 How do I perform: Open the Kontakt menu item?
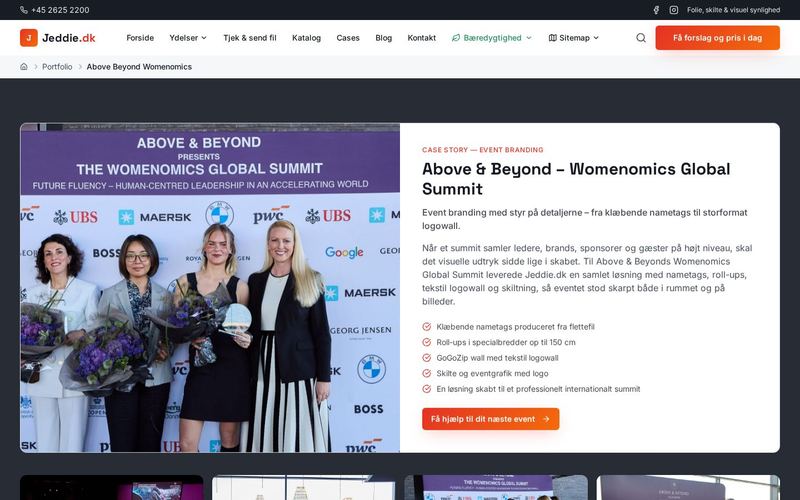[421, 38]
